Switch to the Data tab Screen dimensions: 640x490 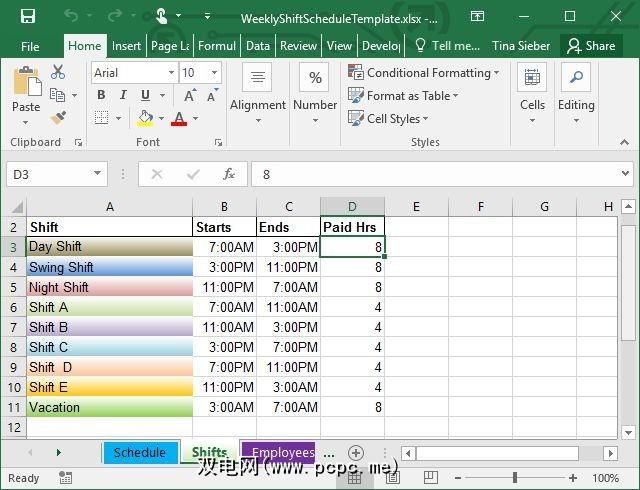[258, 46]
